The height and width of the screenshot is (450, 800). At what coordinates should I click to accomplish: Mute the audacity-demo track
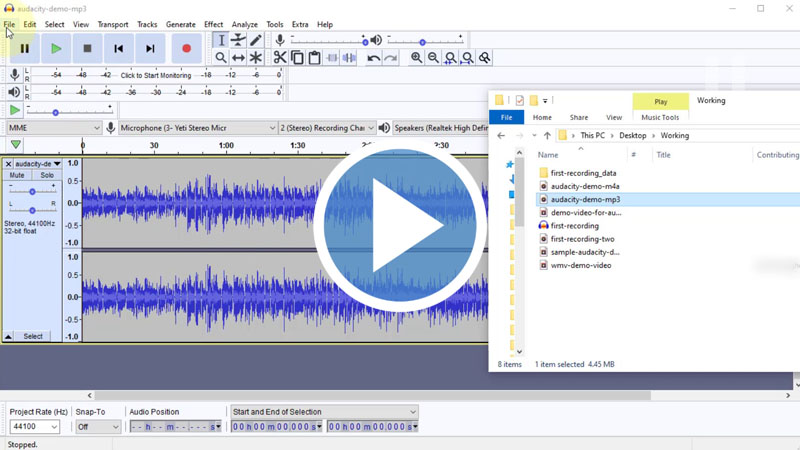(x=17, y=176)
